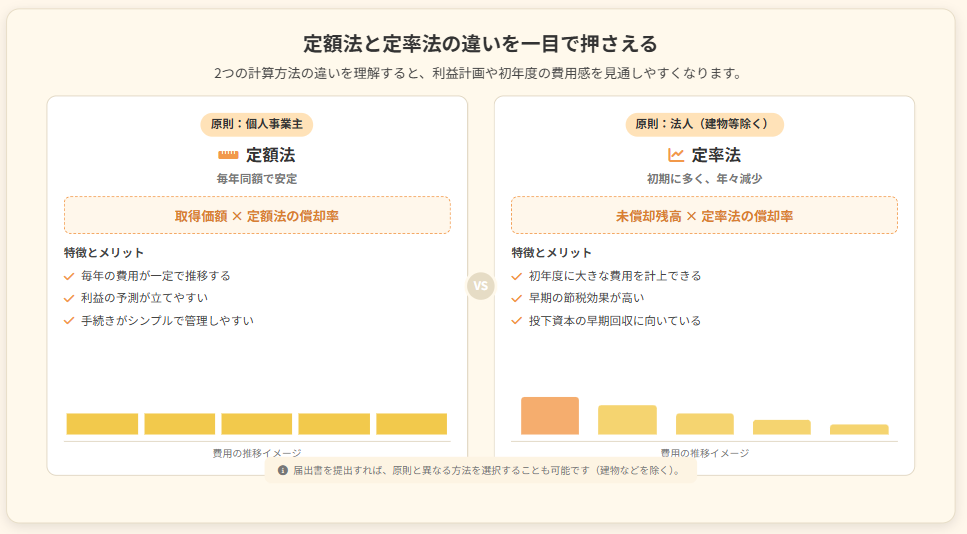Click the first yellow bar in 定額法 chart
The height and width of the screenshot is (534, 967).
click(102, 424)
